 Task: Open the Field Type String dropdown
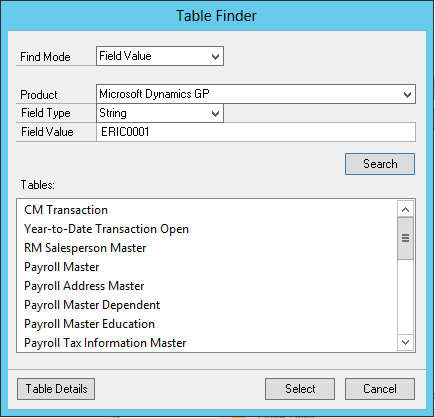click(160, 113)
